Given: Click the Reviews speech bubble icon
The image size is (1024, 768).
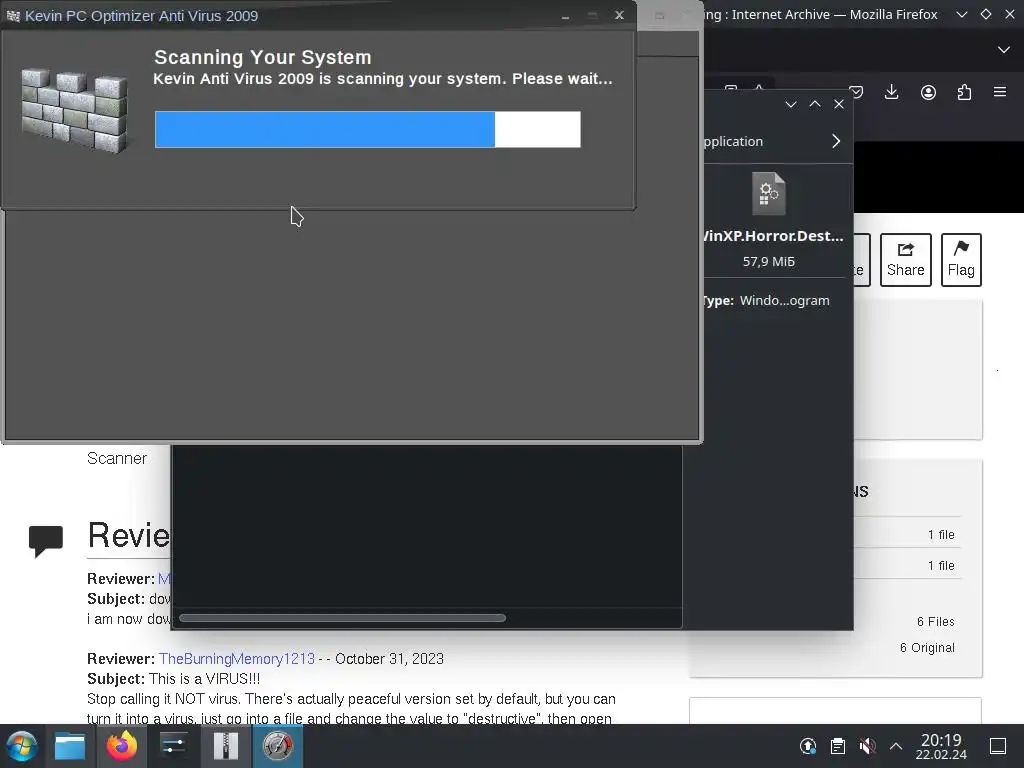Looking at the screenshot, I should [x=46, y=541].
